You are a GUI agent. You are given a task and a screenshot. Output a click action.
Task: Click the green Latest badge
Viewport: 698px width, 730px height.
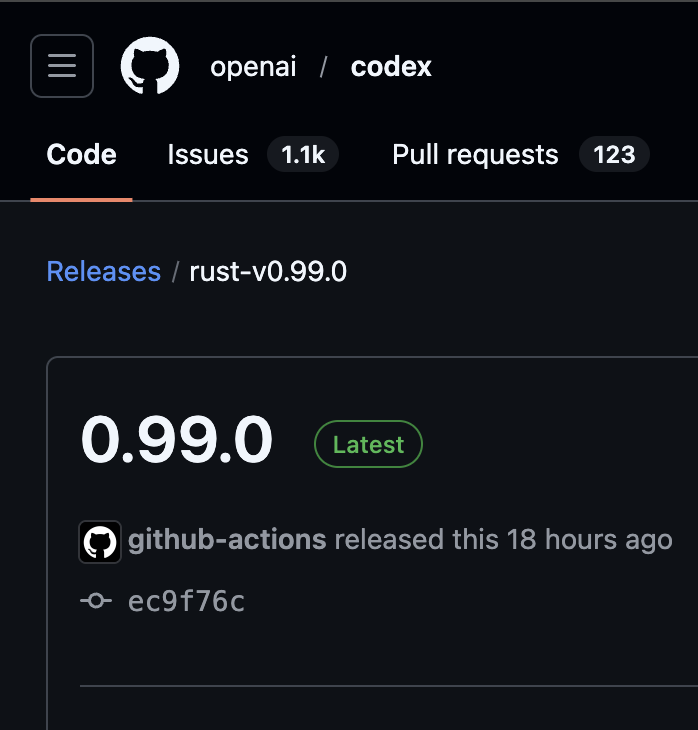(368, 444)
